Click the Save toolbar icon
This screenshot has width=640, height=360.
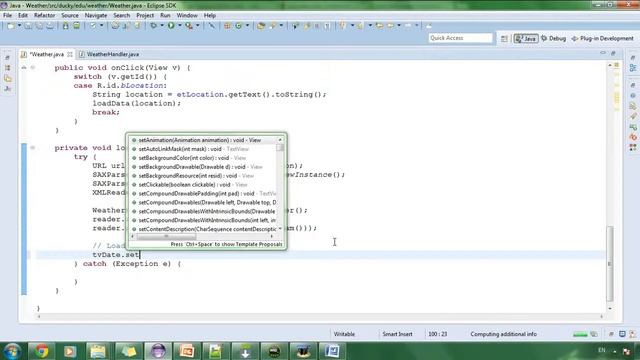click(28, 26)
